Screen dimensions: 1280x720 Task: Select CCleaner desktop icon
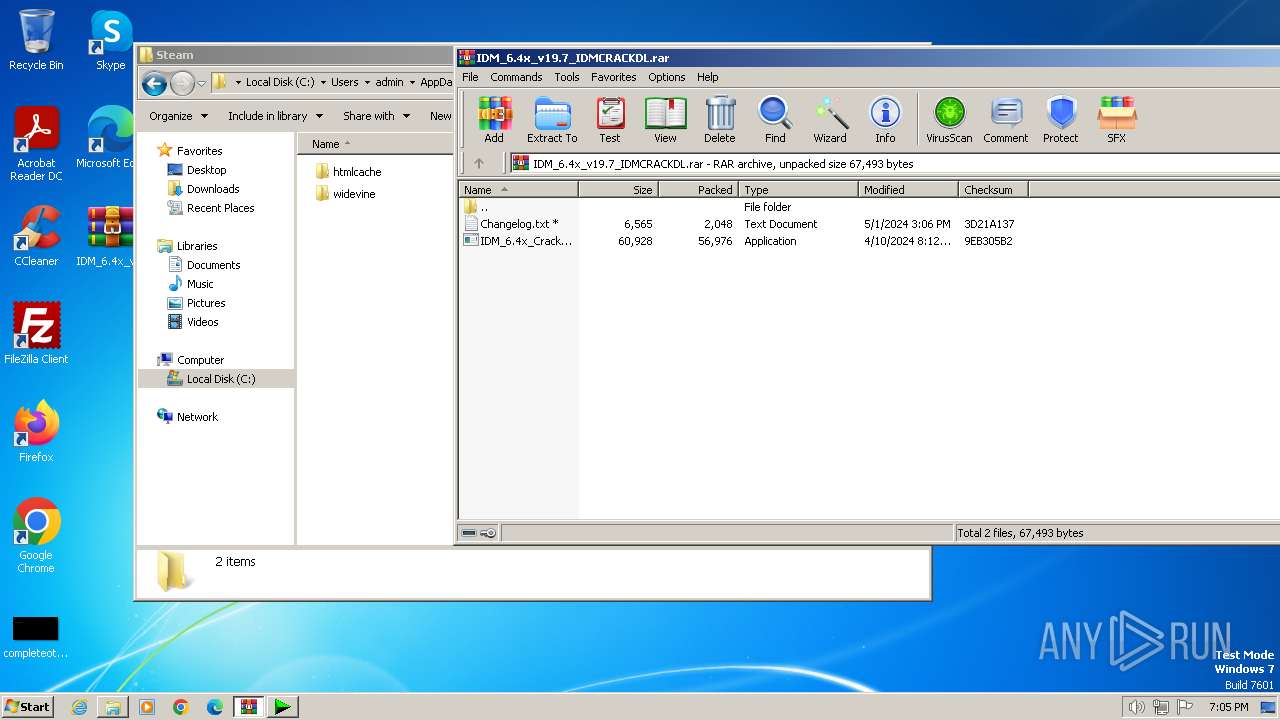[x=36, y=236]
